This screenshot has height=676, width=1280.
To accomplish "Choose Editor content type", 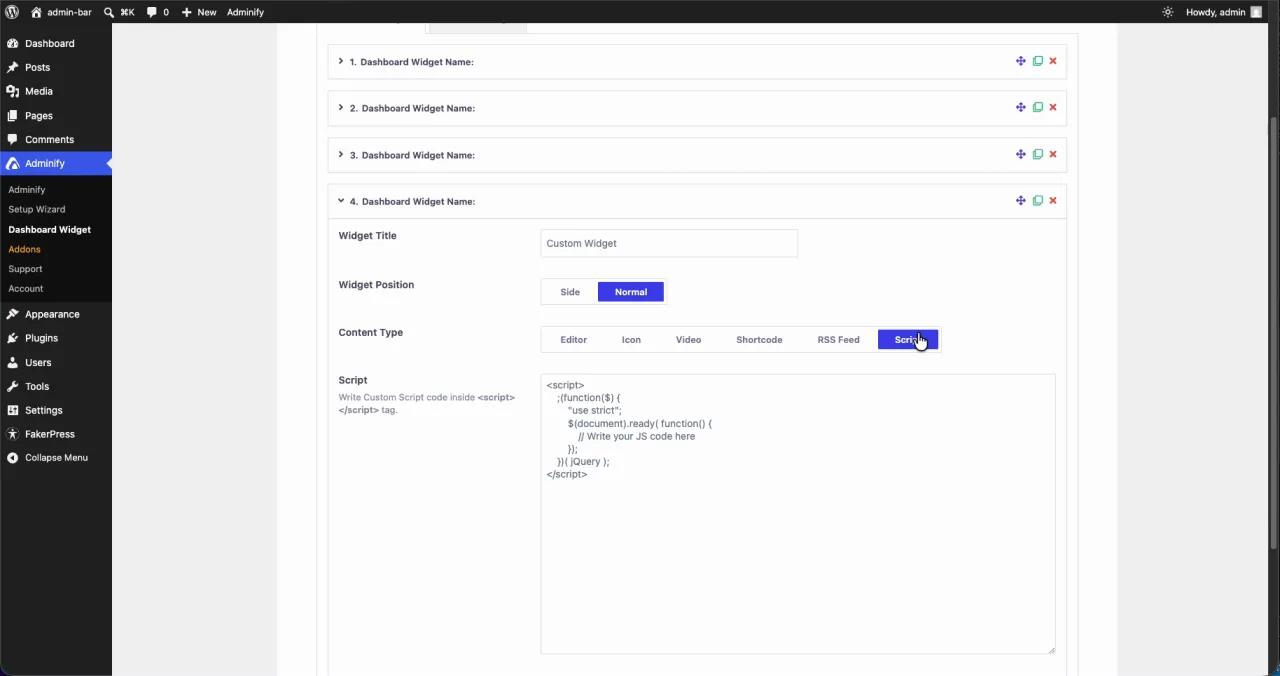I will (x=574, y=340).
